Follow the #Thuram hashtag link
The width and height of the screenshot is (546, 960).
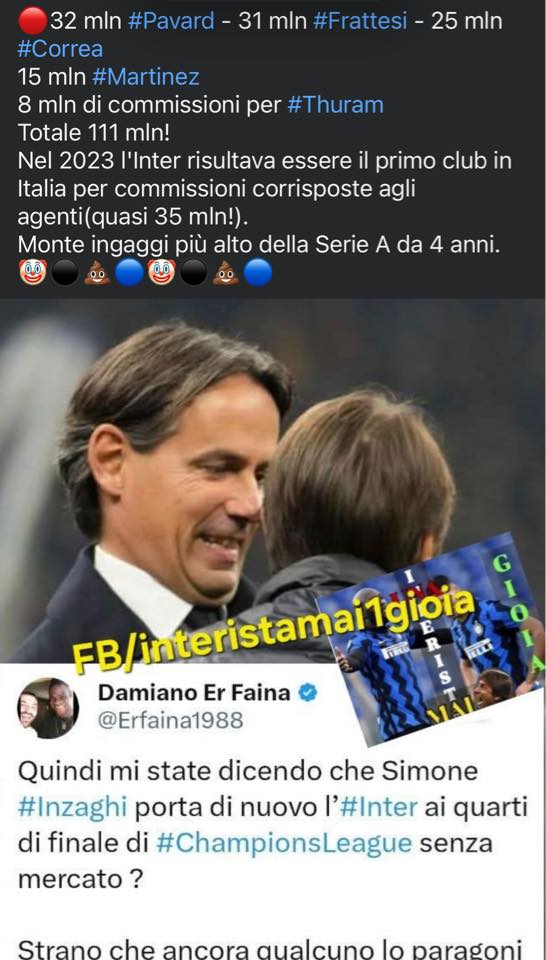(x=335, y=105)
